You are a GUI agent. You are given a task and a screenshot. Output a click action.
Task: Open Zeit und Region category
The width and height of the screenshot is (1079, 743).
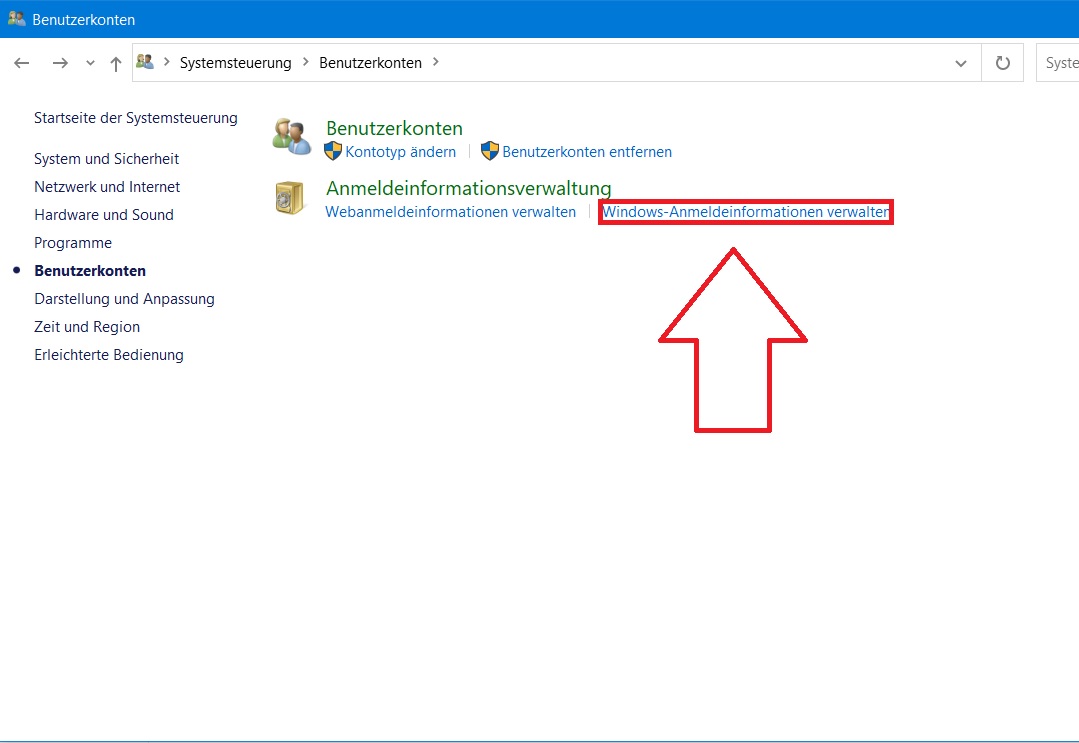87,327
